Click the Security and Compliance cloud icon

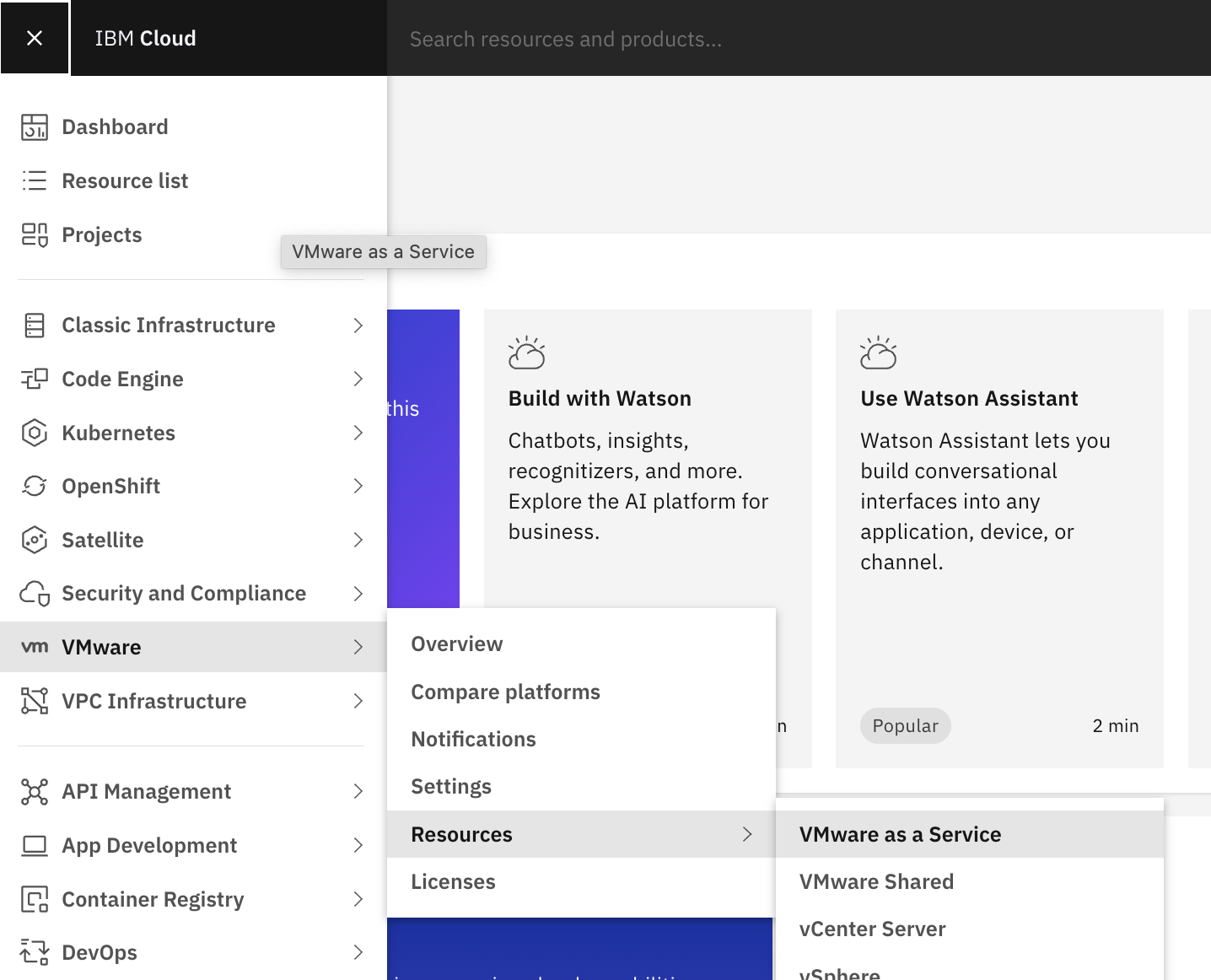click(x=35, y=594)
